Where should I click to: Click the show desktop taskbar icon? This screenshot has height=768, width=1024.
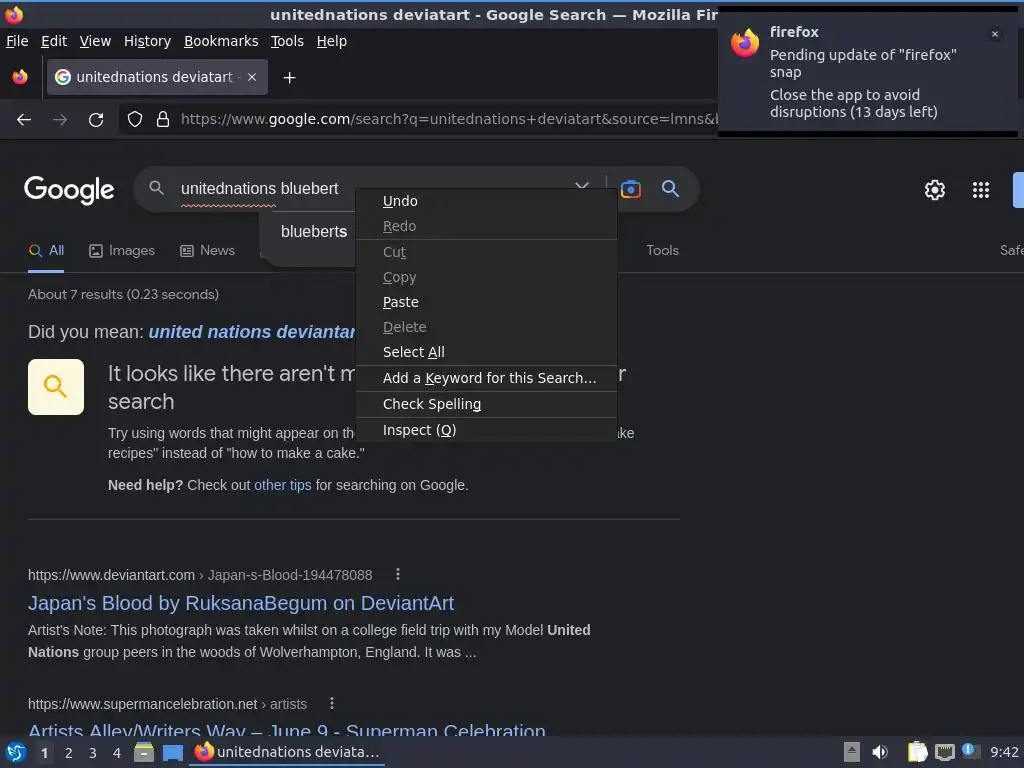coord(173,752)
